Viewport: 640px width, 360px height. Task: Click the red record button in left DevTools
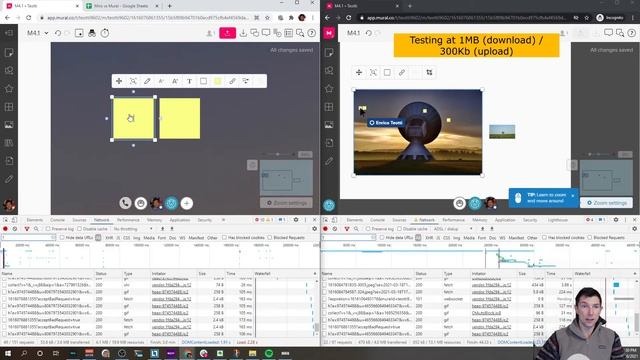[x=5, y=229]
